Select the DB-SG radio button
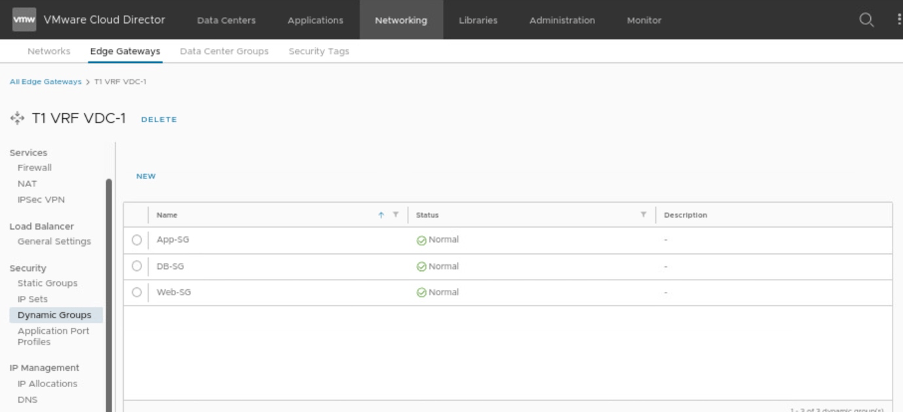This screenshot has height=412, width=904. pos(137,266)
